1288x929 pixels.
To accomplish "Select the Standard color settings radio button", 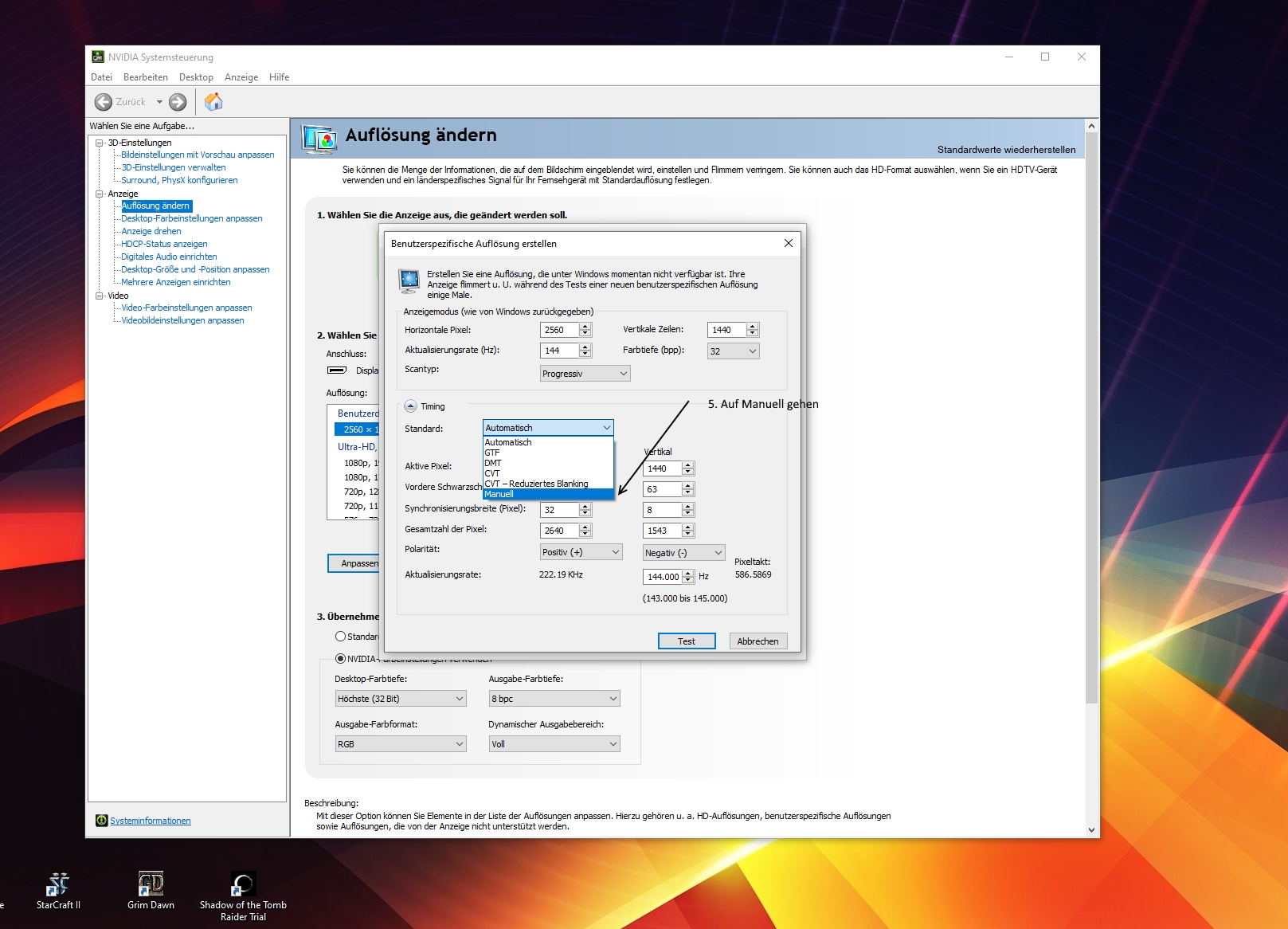I will coord(341,637).
